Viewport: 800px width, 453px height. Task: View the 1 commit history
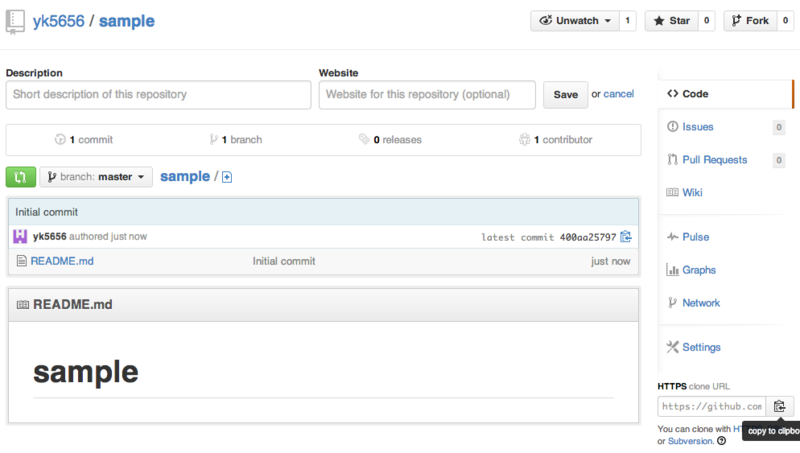pos(84,139)
